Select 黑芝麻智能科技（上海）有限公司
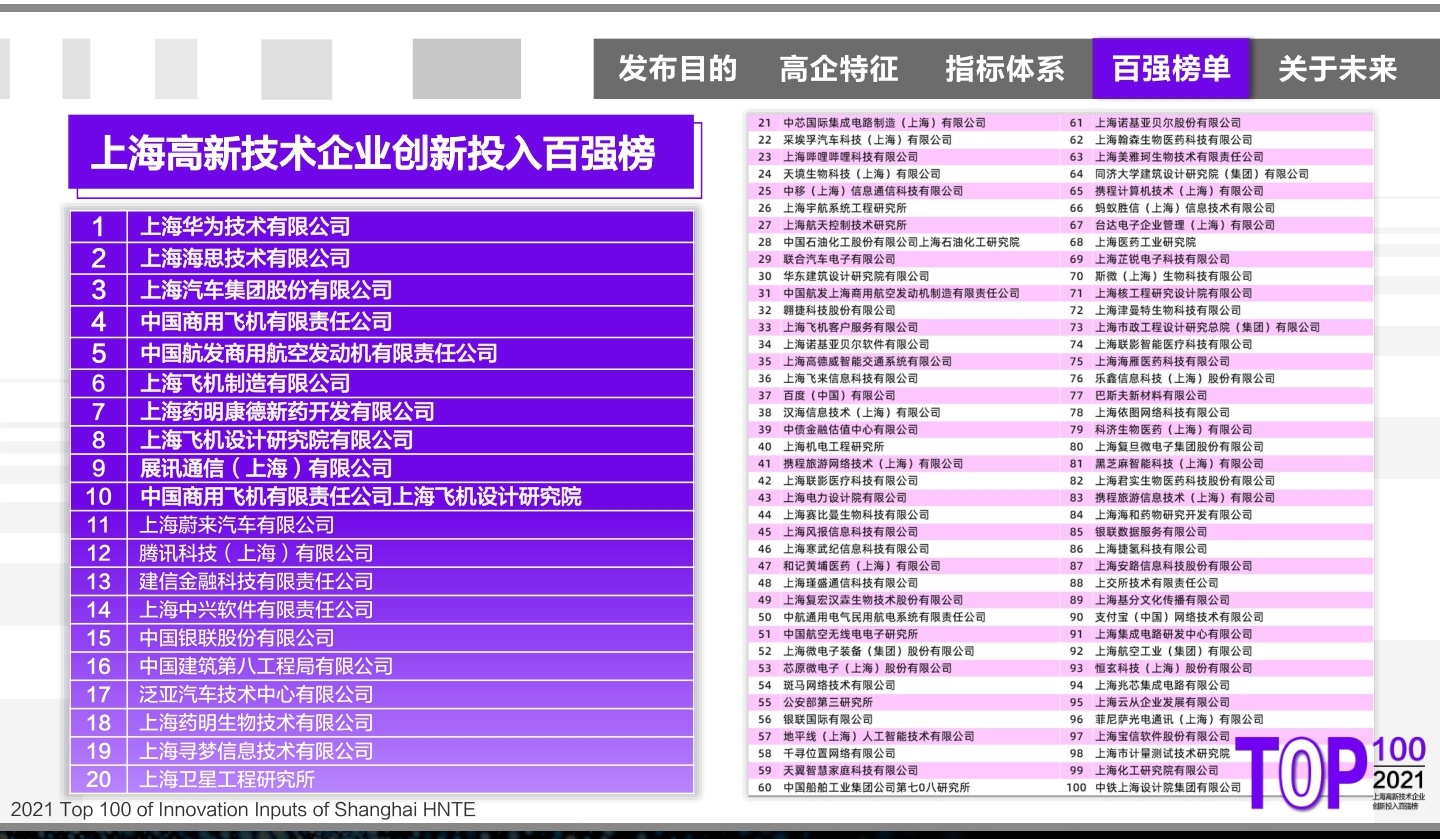Viewport: 1440px width, 839px height. click(1179, 463)
